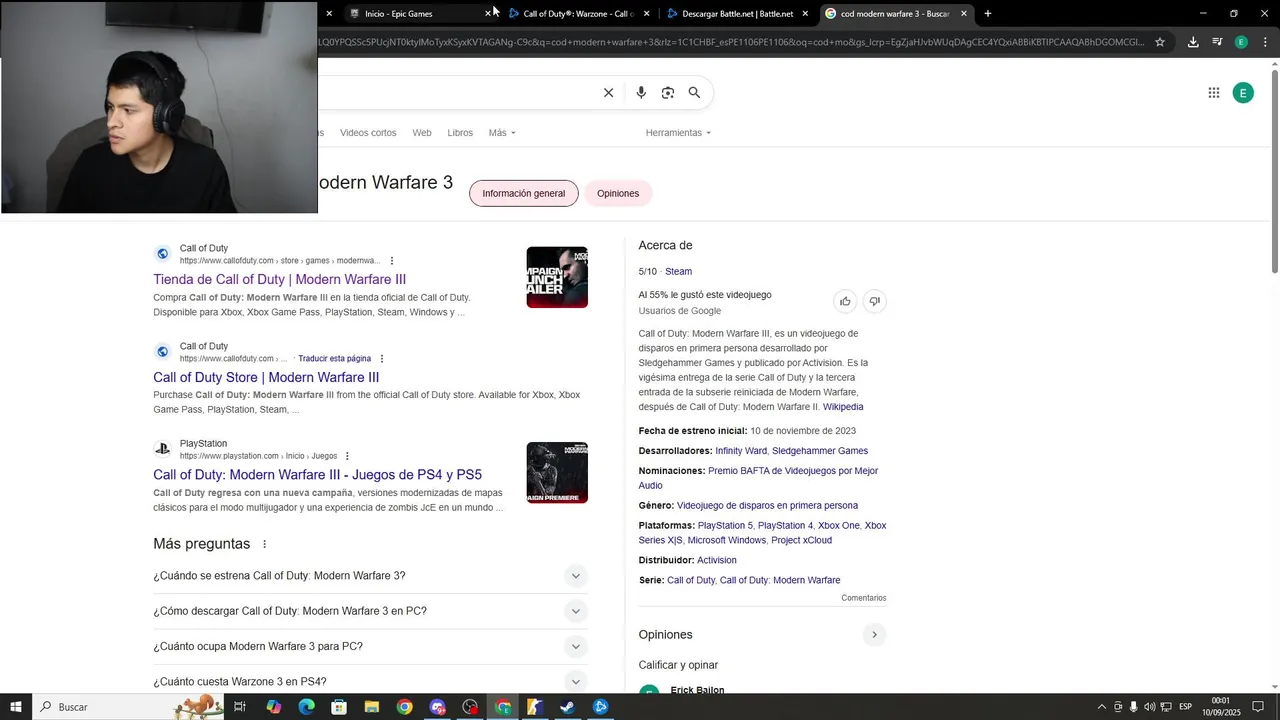Expand Opiniones section arrow
The image size is (1280, 720).
(874, 635)
